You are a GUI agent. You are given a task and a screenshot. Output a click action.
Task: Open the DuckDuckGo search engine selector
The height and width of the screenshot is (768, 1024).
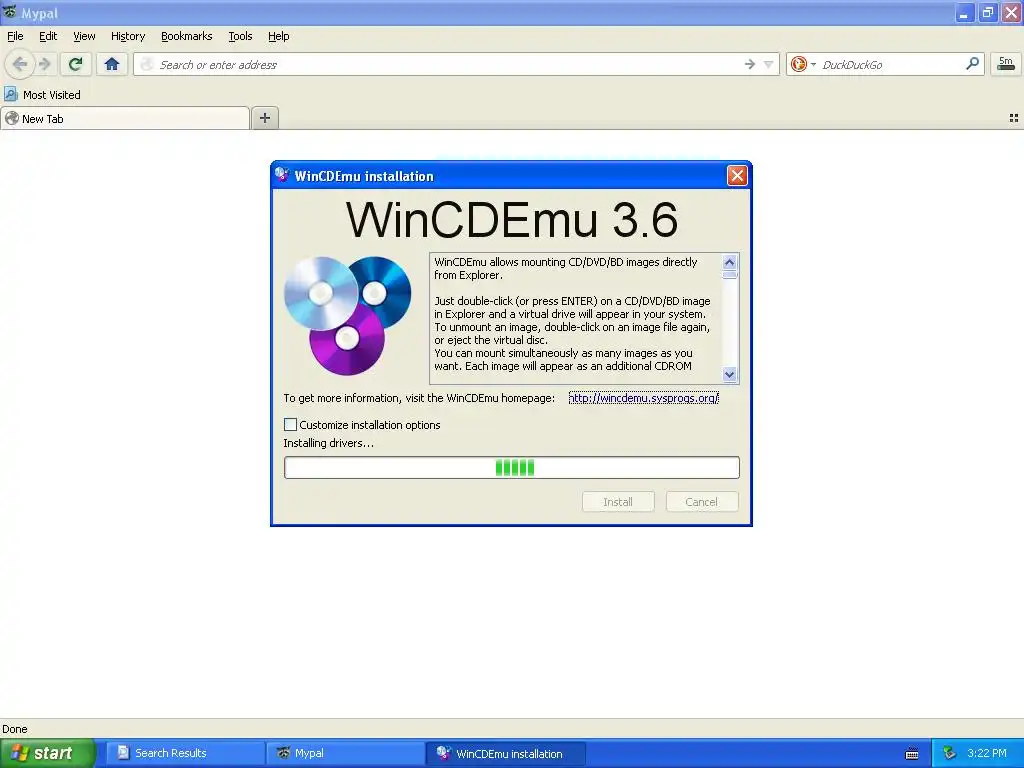803,64
